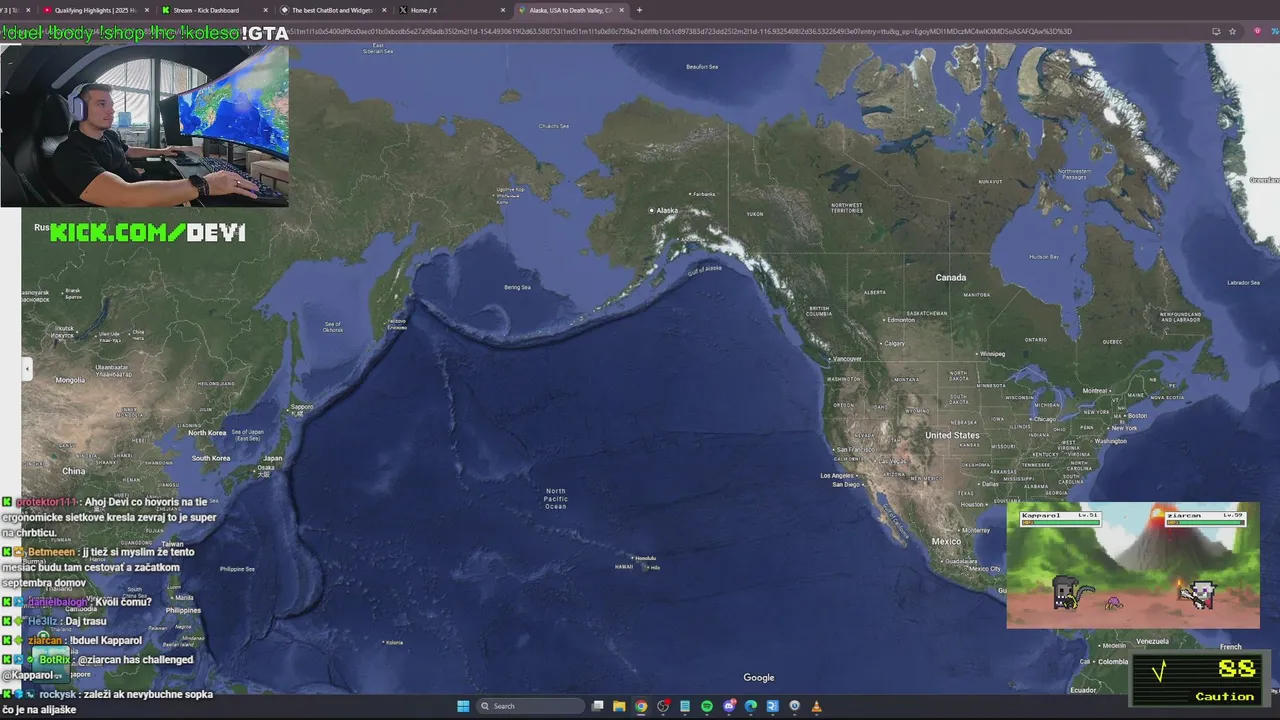Open Spotify from the taskbar
This screenshot has height=720, width=1280.
(x=707, y=706)
